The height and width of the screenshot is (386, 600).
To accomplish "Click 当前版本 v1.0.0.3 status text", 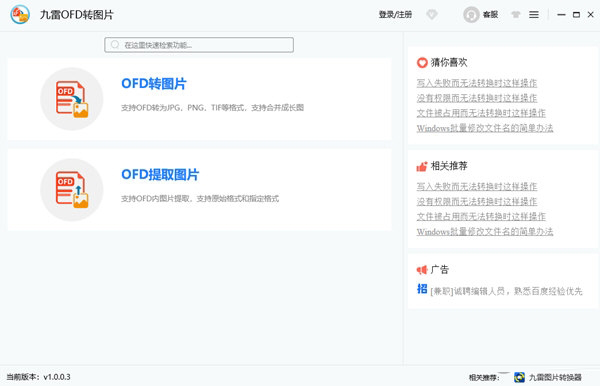I will pyautogui.click(x=39, y=377).
